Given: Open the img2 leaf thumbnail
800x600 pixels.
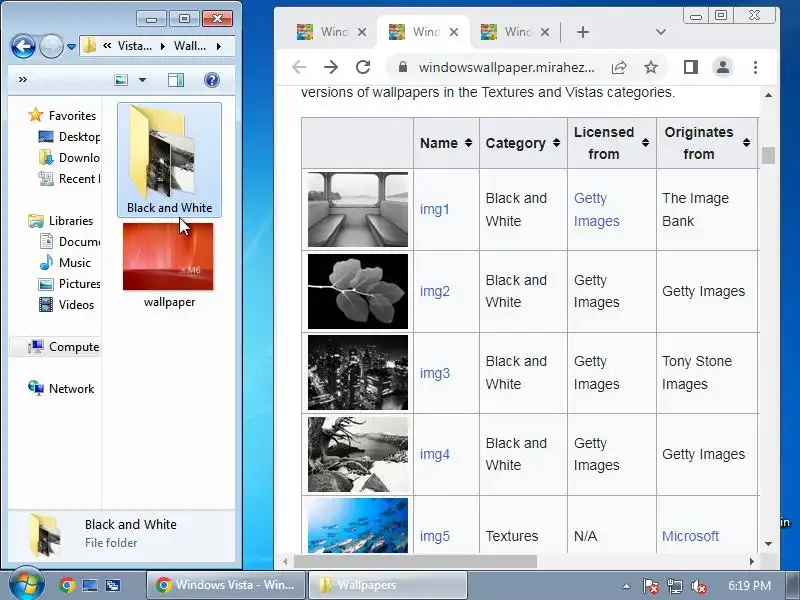Looking at the screenshot, I should pos(358,291).
